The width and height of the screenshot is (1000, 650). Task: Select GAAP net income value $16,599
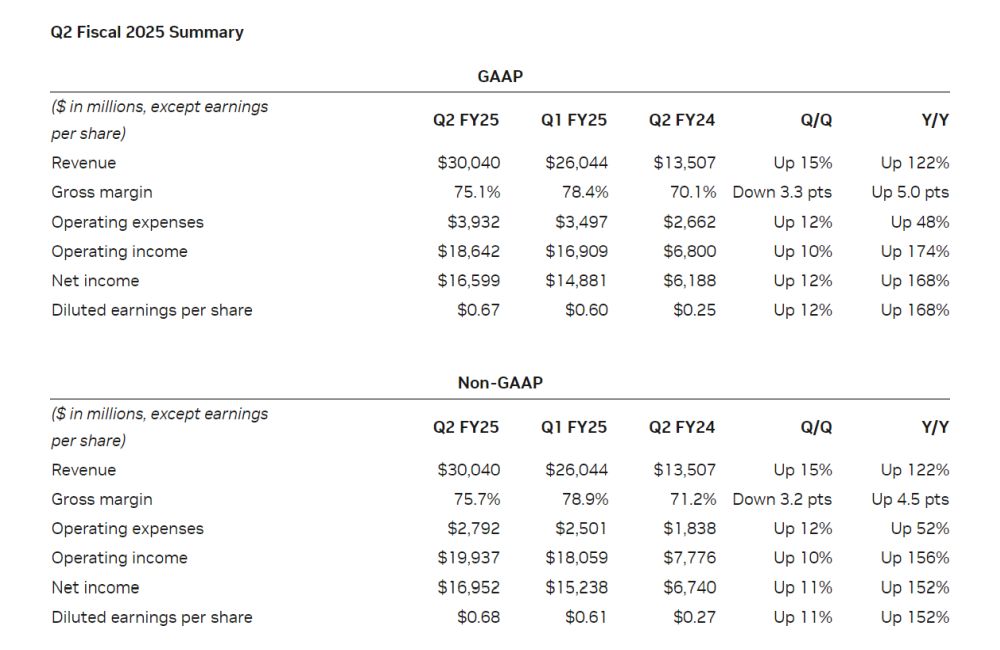[x=469, y=281]
